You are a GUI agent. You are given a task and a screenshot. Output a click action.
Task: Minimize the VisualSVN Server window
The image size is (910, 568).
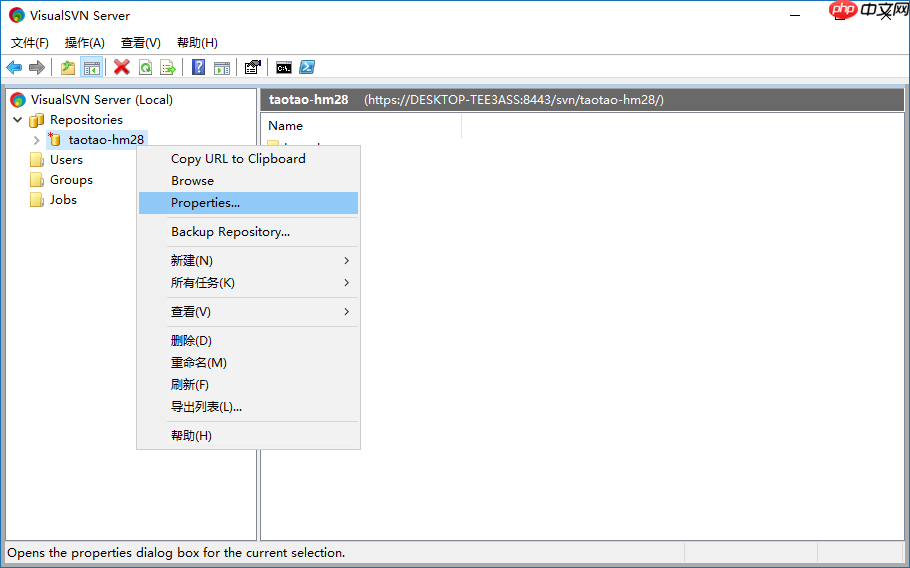(x=795, y=16)
